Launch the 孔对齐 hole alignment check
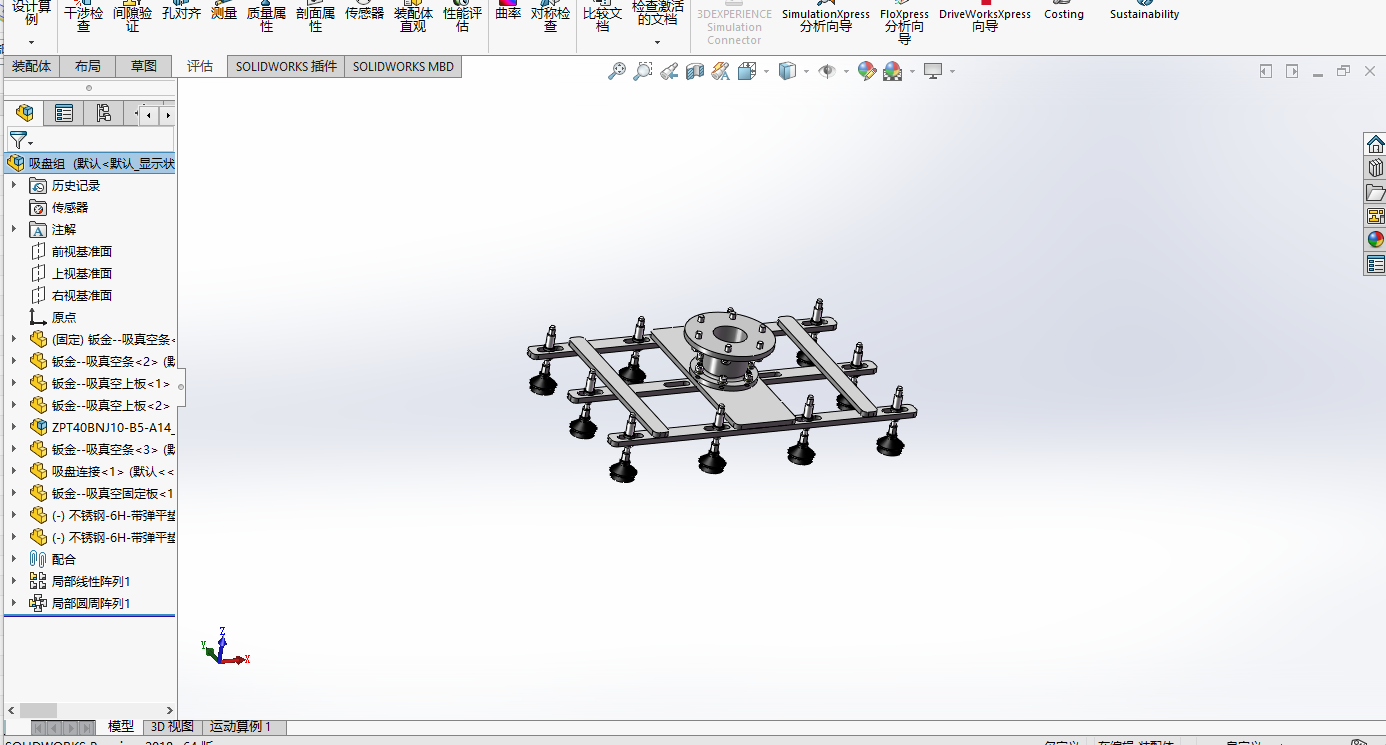Screen dimensions: 1386x745 [x=181, y=13]
